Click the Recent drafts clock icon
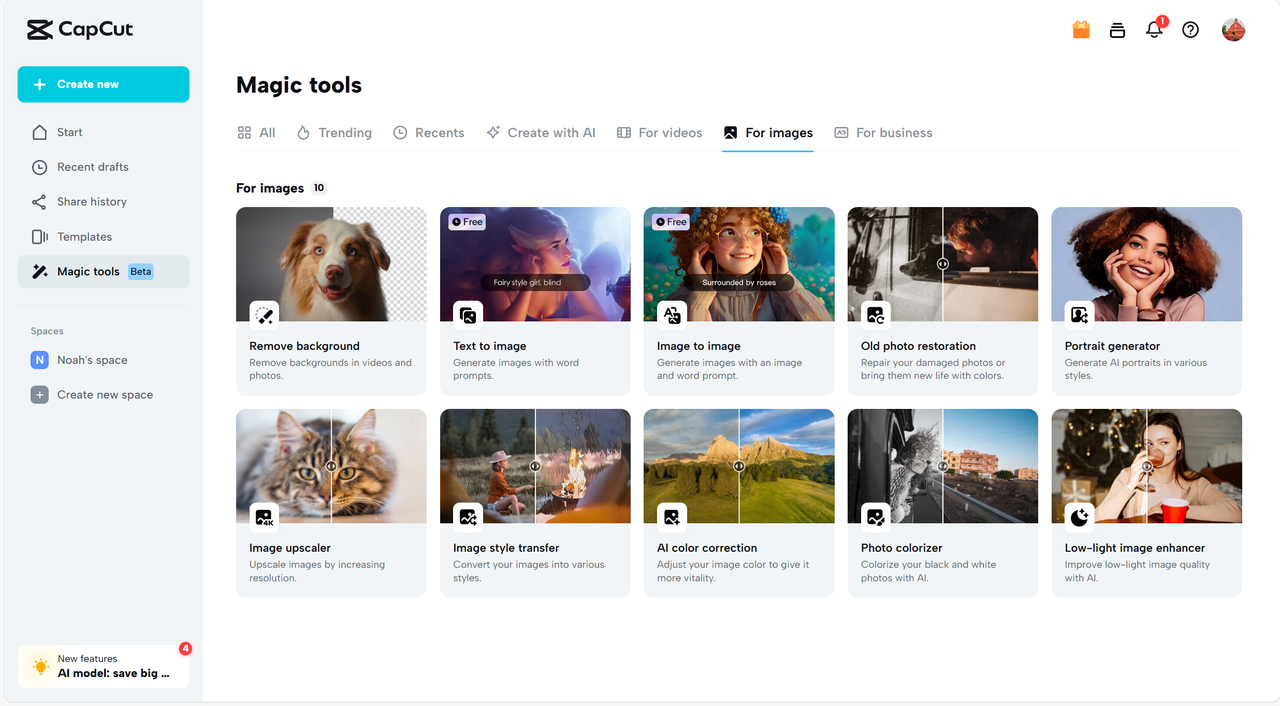This screenshot has width=1280, height=706. [x=39, y=167]
